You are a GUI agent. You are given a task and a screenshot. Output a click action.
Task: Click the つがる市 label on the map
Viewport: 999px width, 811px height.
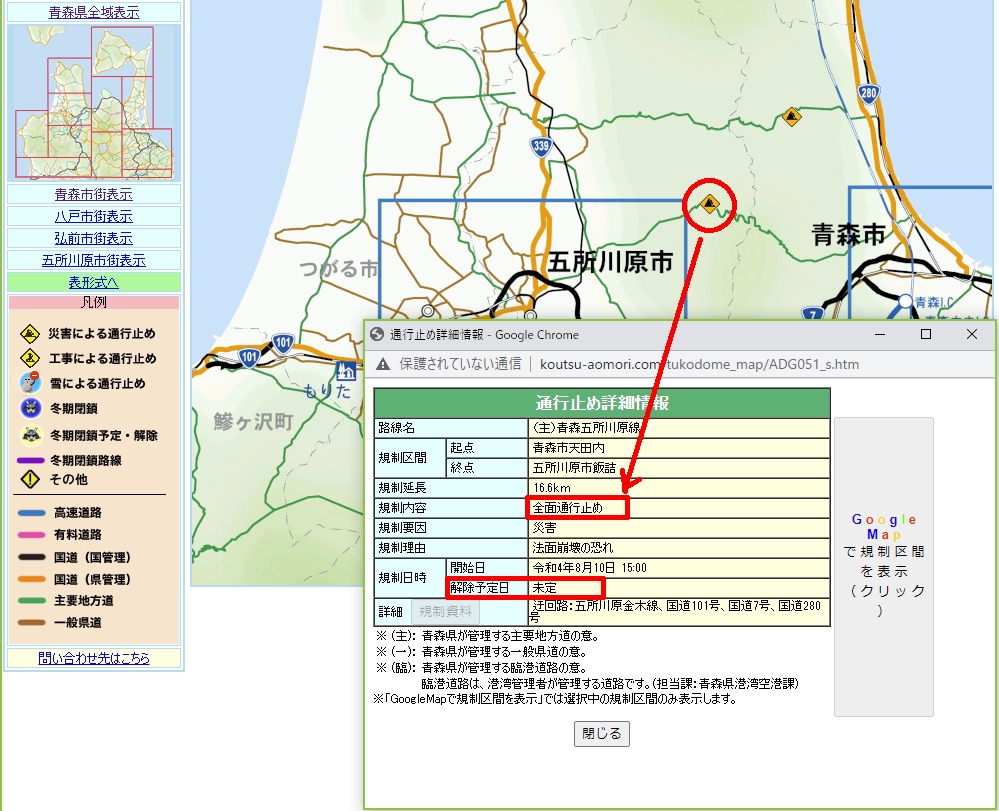tap(338, 269)
